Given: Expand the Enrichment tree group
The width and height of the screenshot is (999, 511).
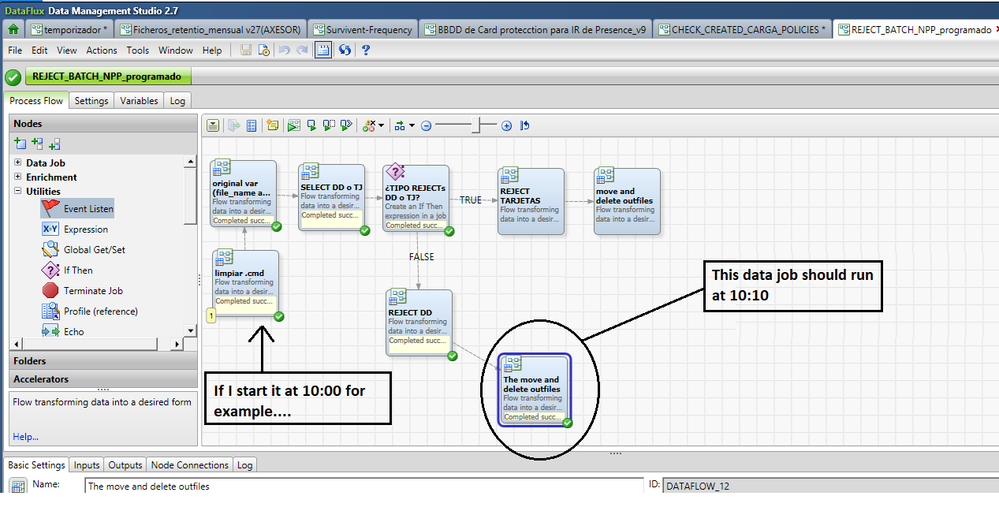Looking at the screenshot, I should pyautogui.click(x=18, y=177).
